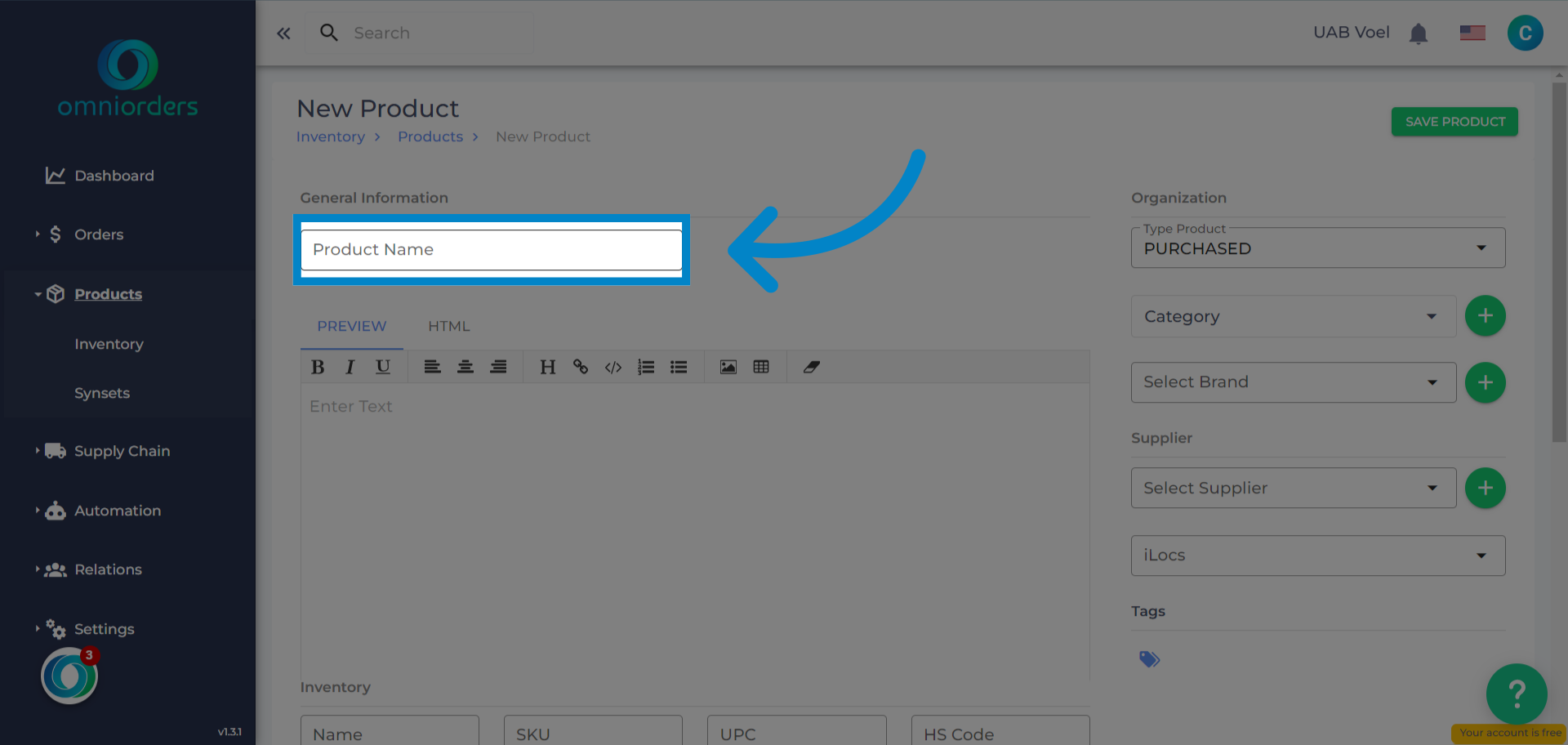The height and width of the screenshot is (745, 1568).
Task: Open circular widget with 3 badge
Action: [x=70, y=676]
